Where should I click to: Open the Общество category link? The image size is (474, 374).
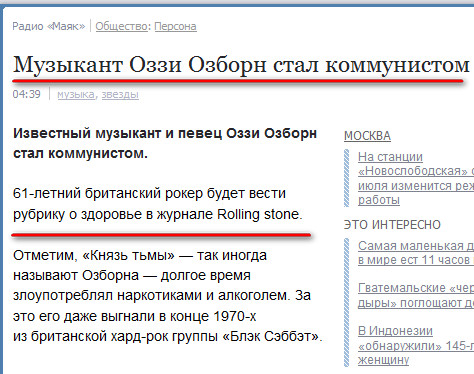point(122,26)
